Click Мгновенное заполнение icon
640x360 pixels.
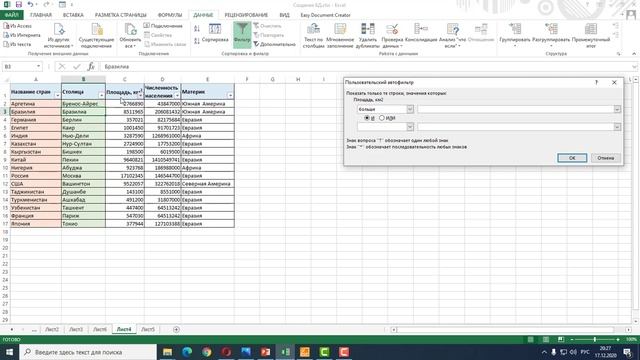point(340,36)
